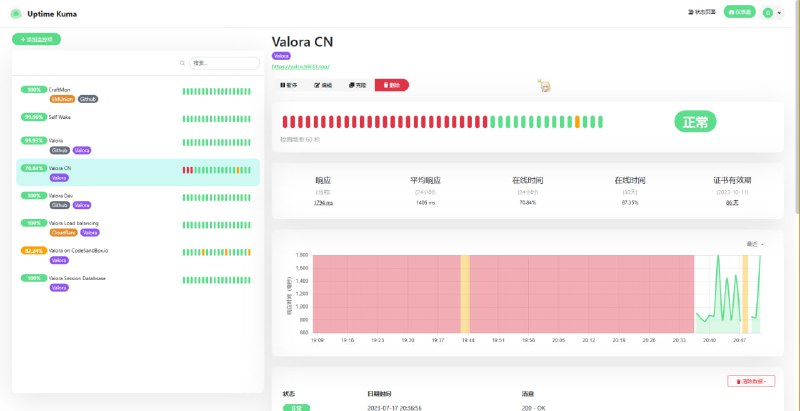
Task: Click the small cartoon character image
Action: (x=544, y=86)
